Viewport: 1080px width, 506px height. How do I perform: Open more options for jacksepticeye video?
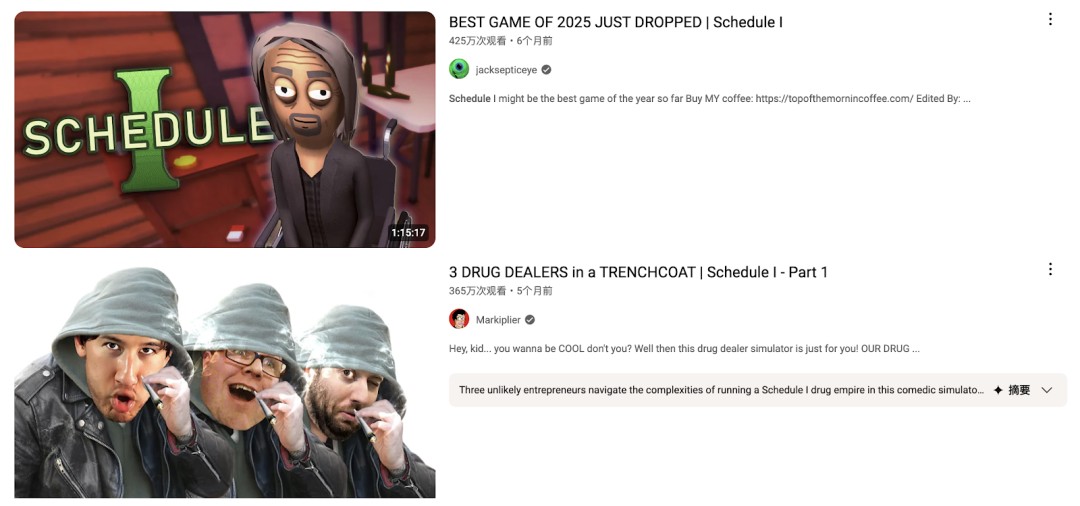pos(1050,19)
